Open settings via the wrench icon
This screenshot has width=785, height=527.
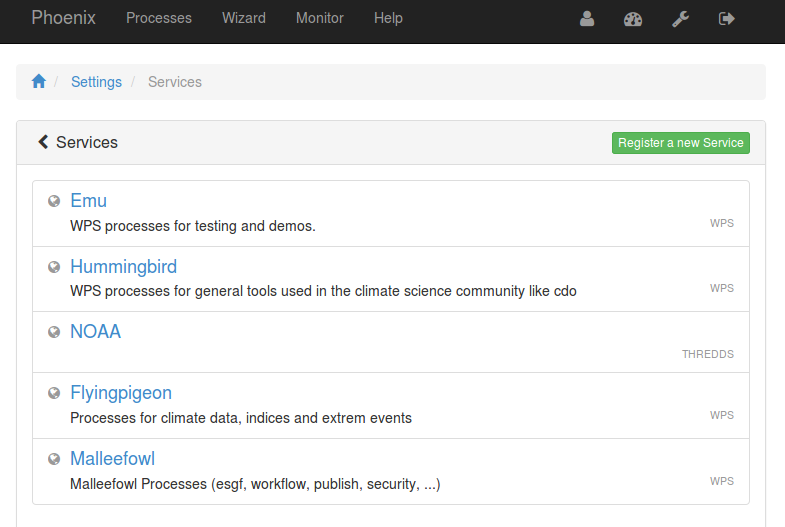tap(680, 19)
